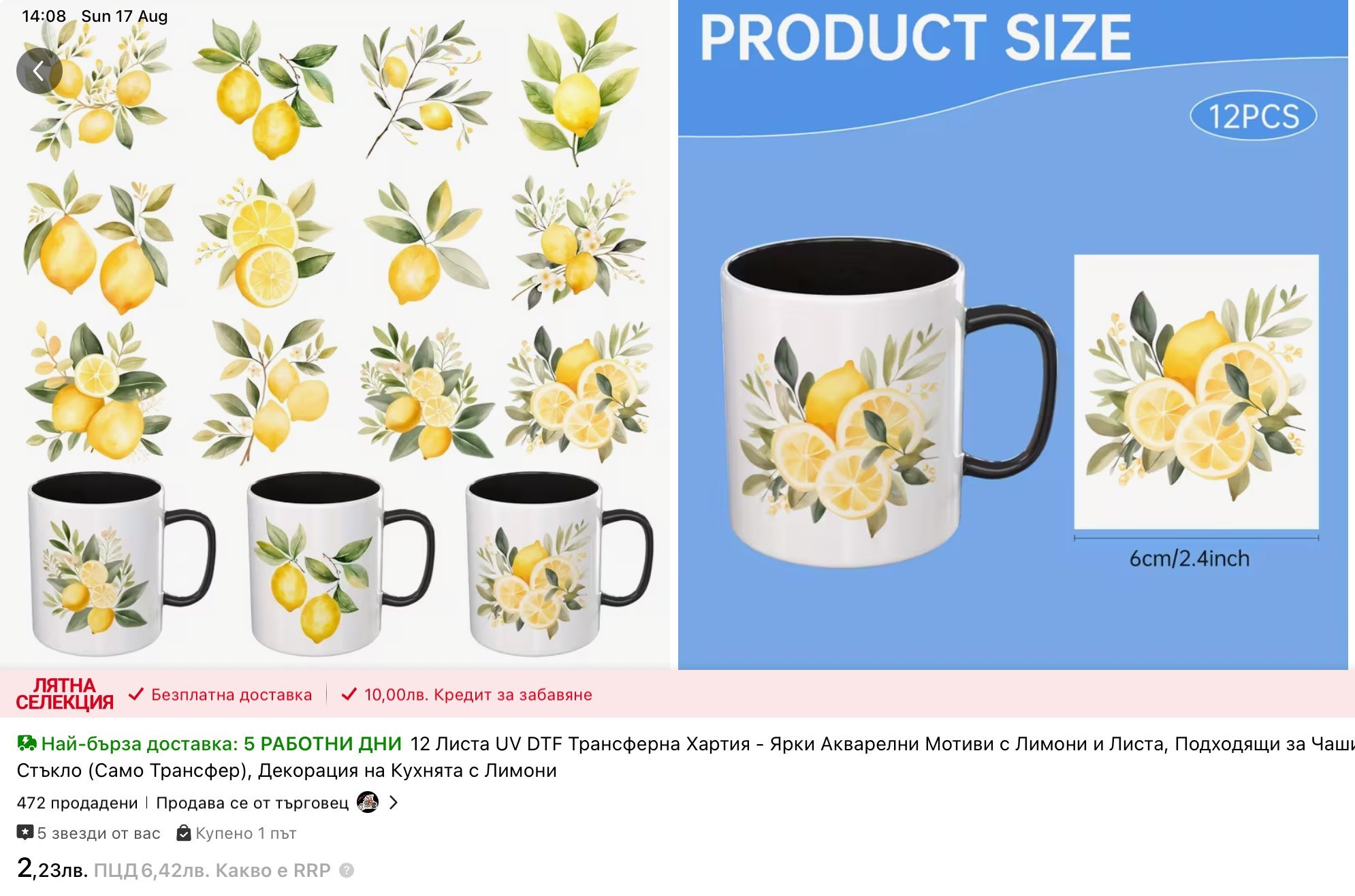Click the RRP question mark help icon
This screenshot has height=896, width=1355.
347,870
